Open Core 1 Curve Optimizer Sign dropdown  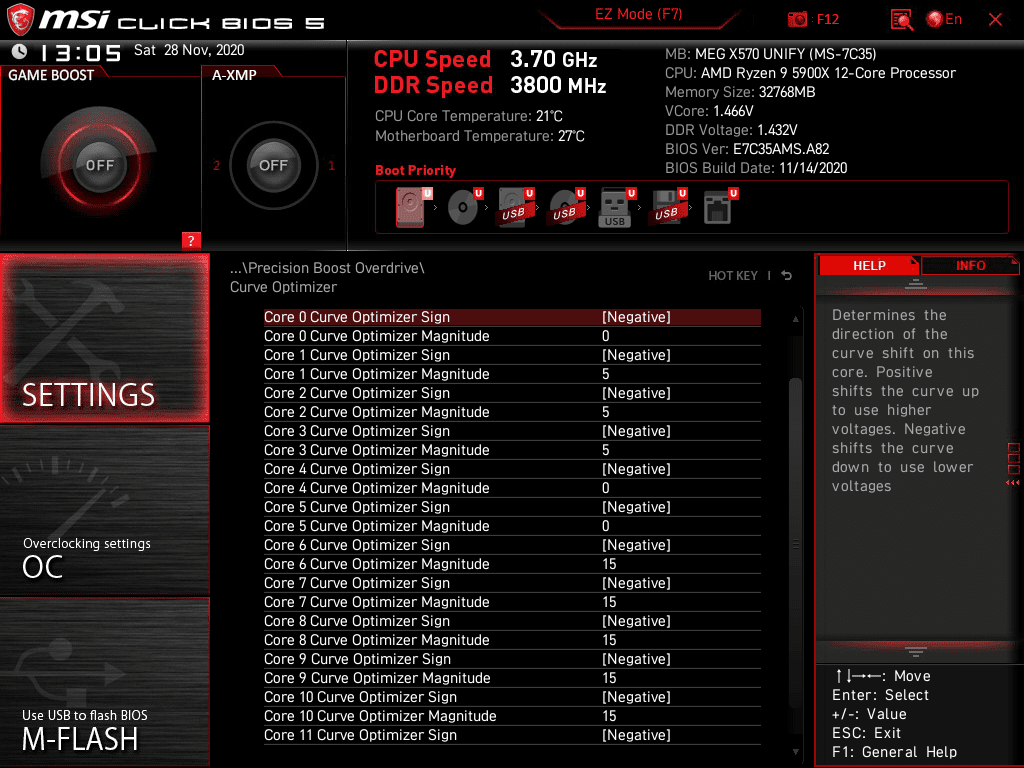636,355
